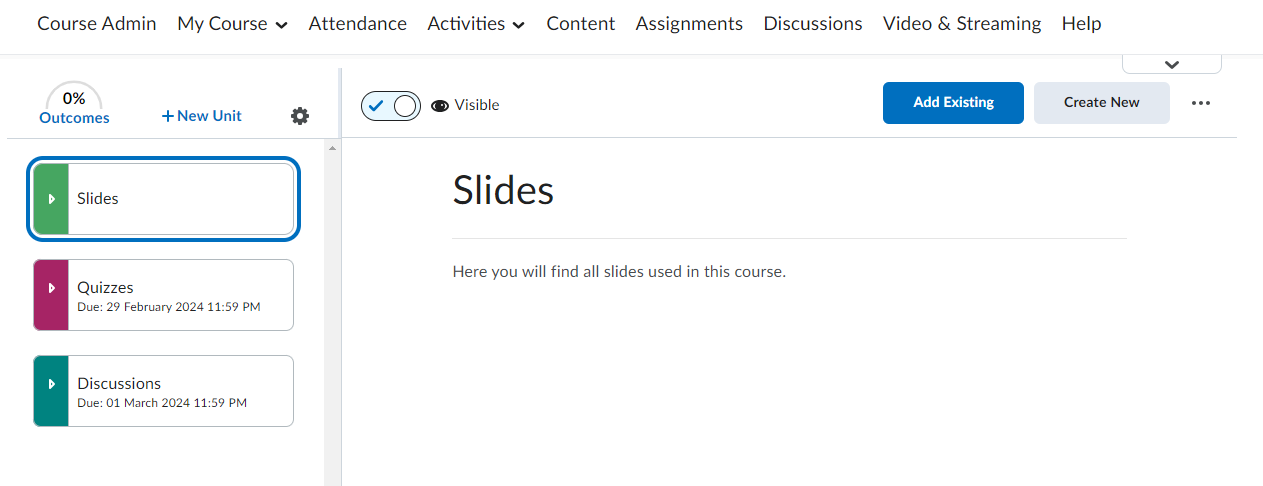Image resolution: width=1263 pixels, height=486 pixels.
Task: Open Video & Streaming in navbar
Action: coord(961,24)
